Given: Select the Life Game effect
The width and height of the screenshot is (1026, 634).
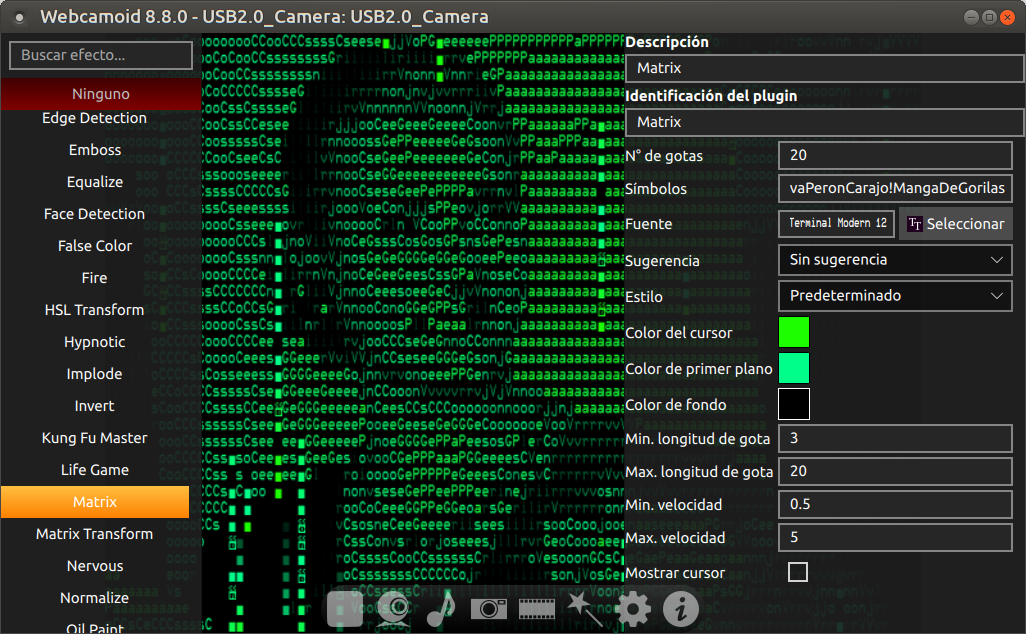Looking at the screenshot, I should (95, 470).
